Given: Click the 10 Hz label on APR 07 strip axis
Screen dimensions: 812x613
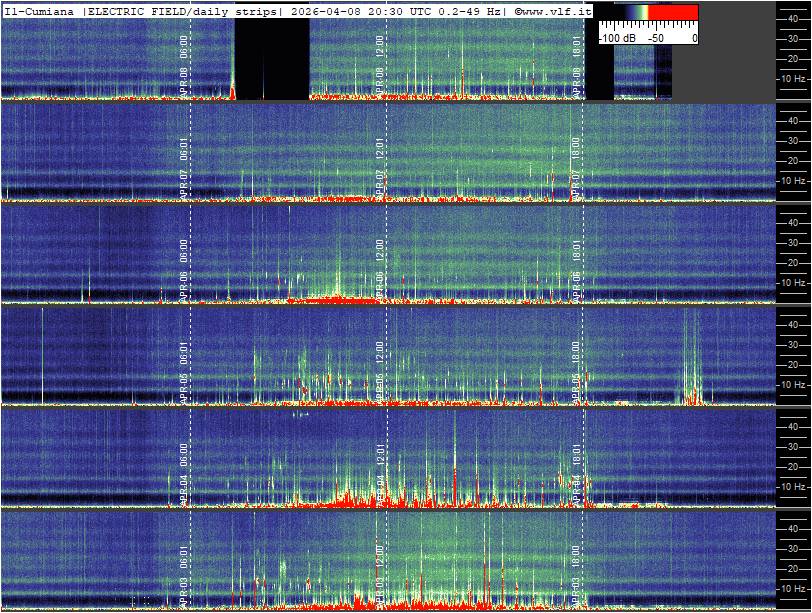Looking at the screenshot, I should pyautogui.click(x=792, y=181).
